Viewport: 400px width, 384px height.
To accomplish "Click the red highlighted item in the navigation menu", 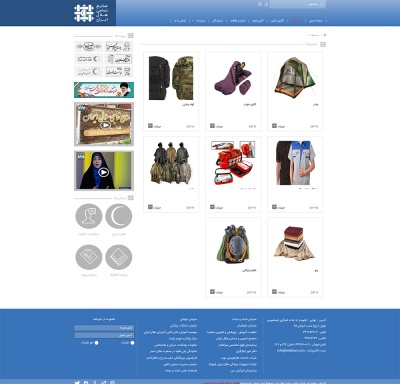I will (296, 21).
